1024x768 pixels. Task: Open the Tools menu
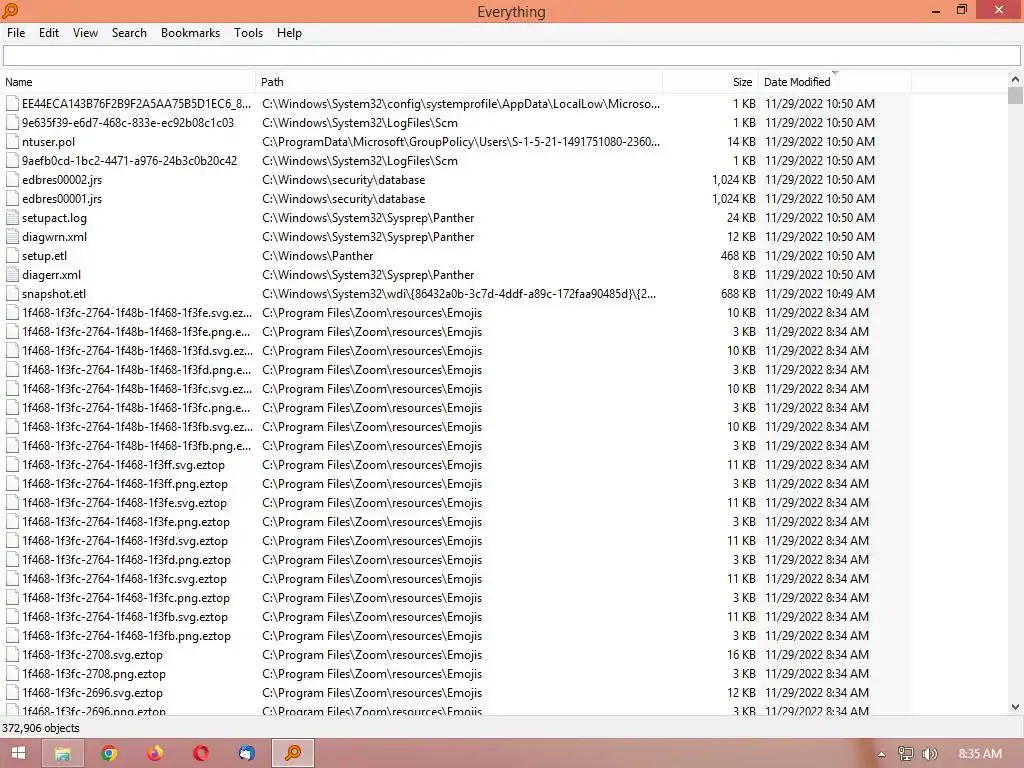248,33
